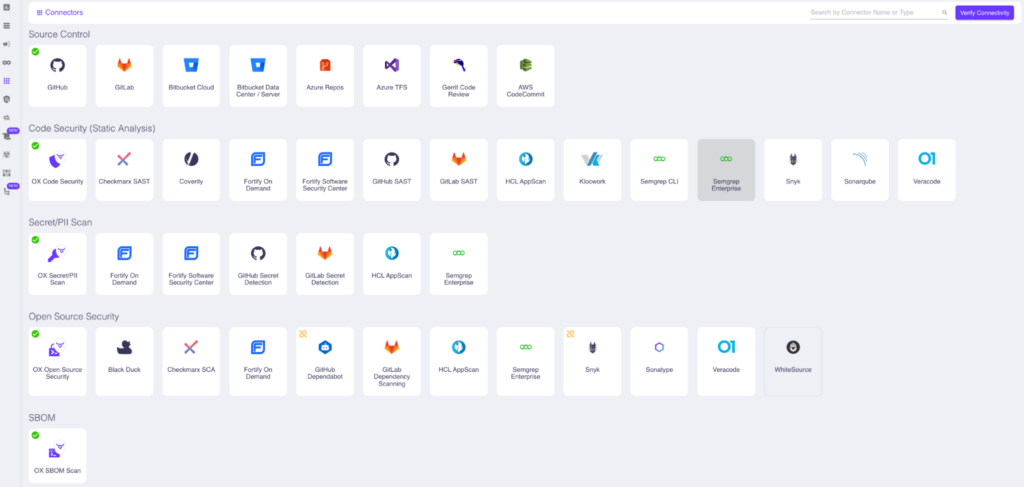Viewport: 1024px width, 487px height.
Task: Open the megaphone icon in sidebar
Action: [x=7, y=44]
